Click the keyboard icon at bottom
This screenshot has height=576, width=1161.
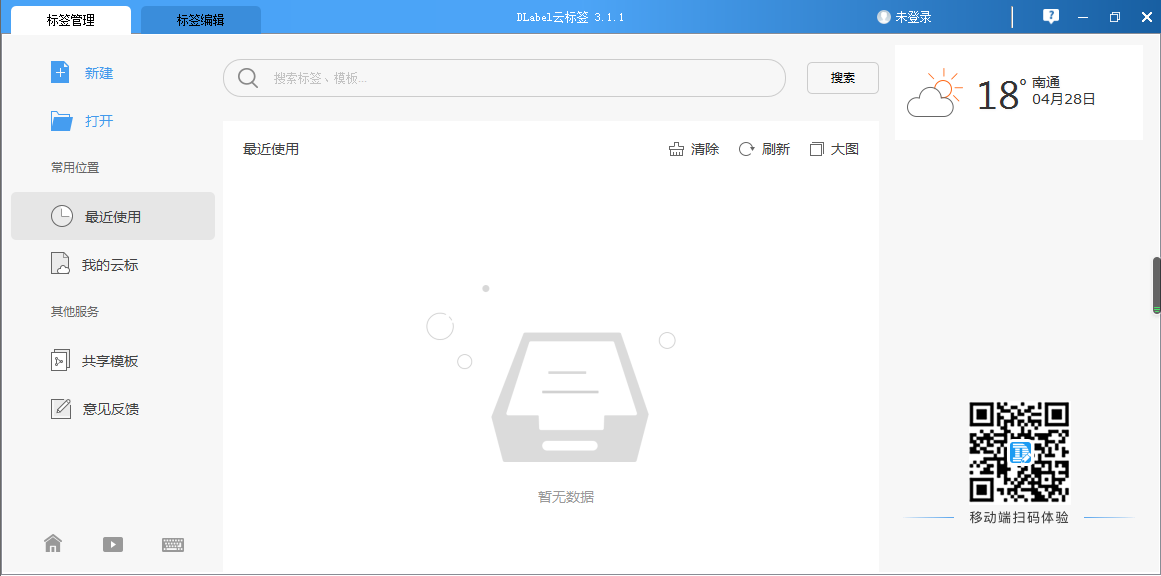click(173, 544)
